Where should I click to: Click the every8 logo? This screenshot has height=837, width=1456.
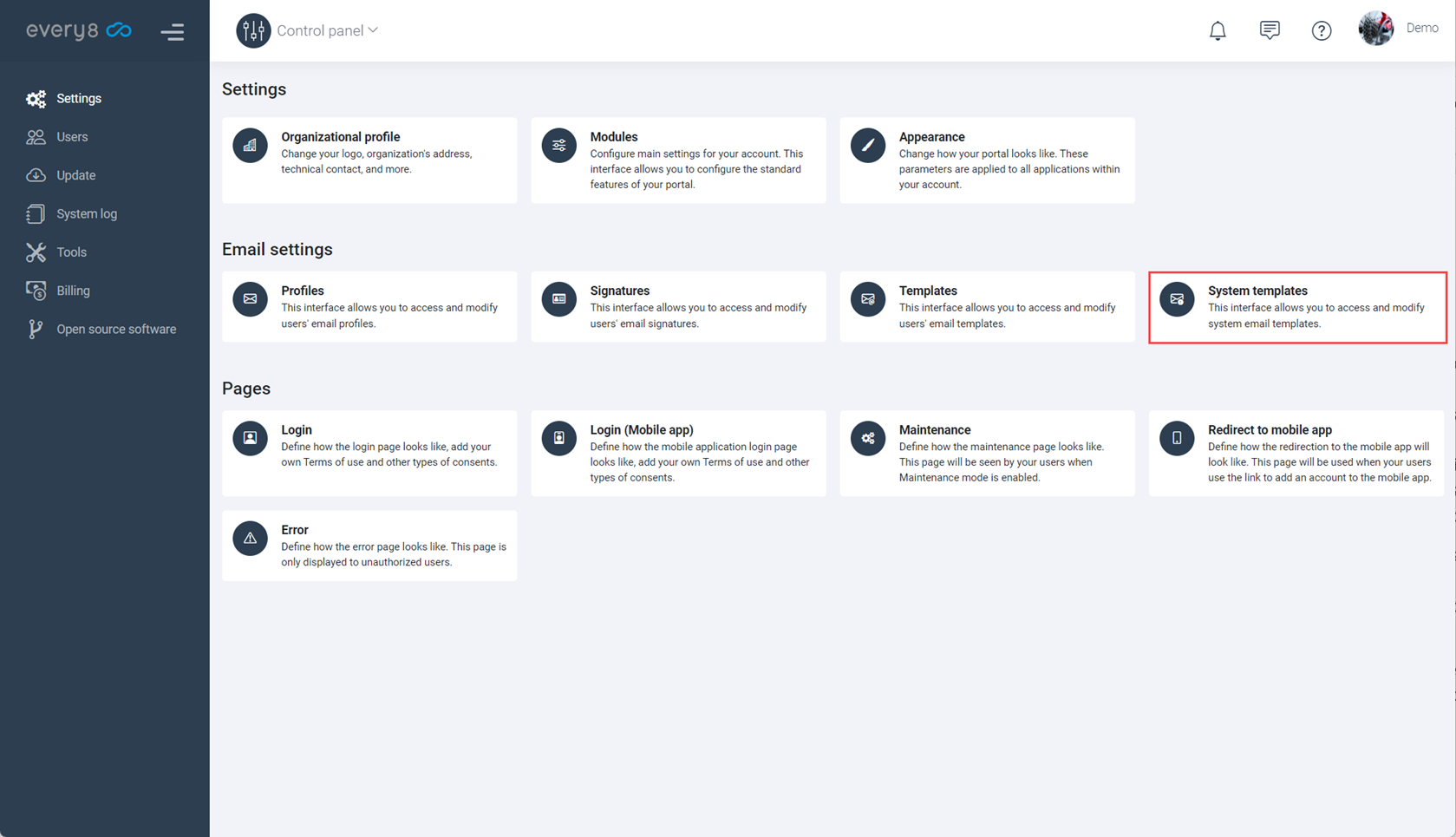click(x=79, y=29)
